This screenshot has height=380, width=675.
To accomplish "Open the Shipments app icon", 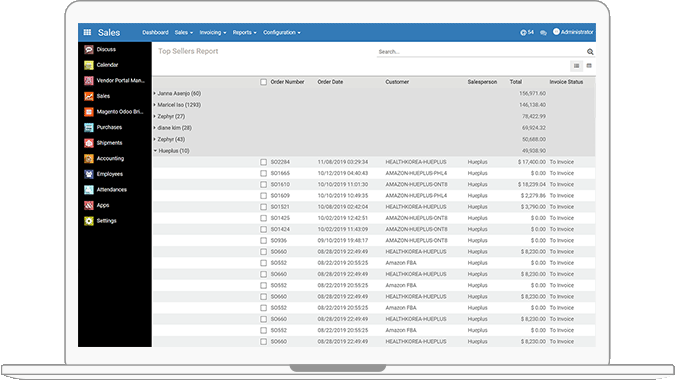I will click(89, 143).
